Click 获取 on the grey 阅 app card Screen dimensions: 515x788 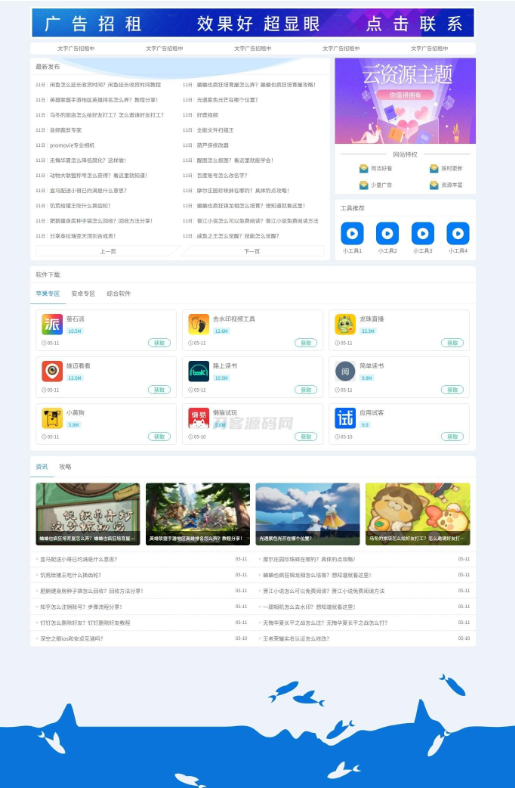[452, 389]
